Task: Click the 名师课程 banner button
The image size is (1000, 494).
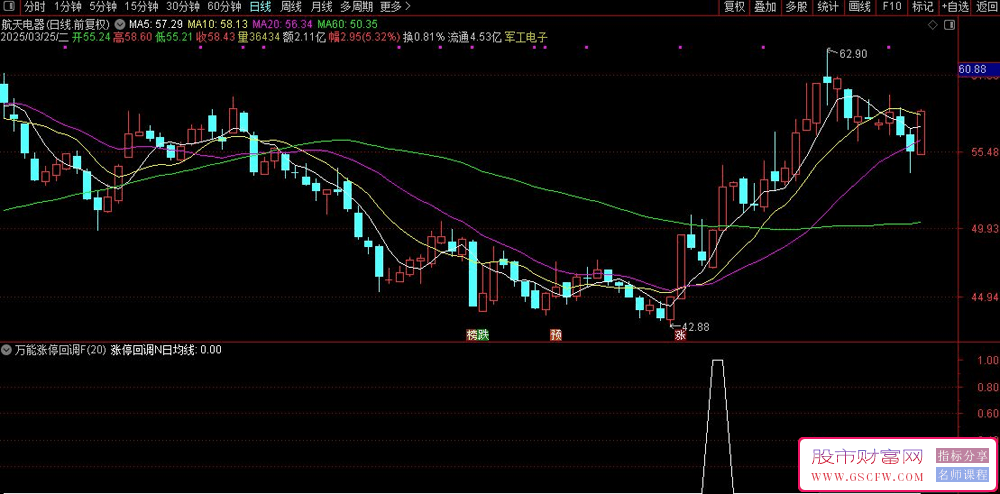Action: coord(962,475)
